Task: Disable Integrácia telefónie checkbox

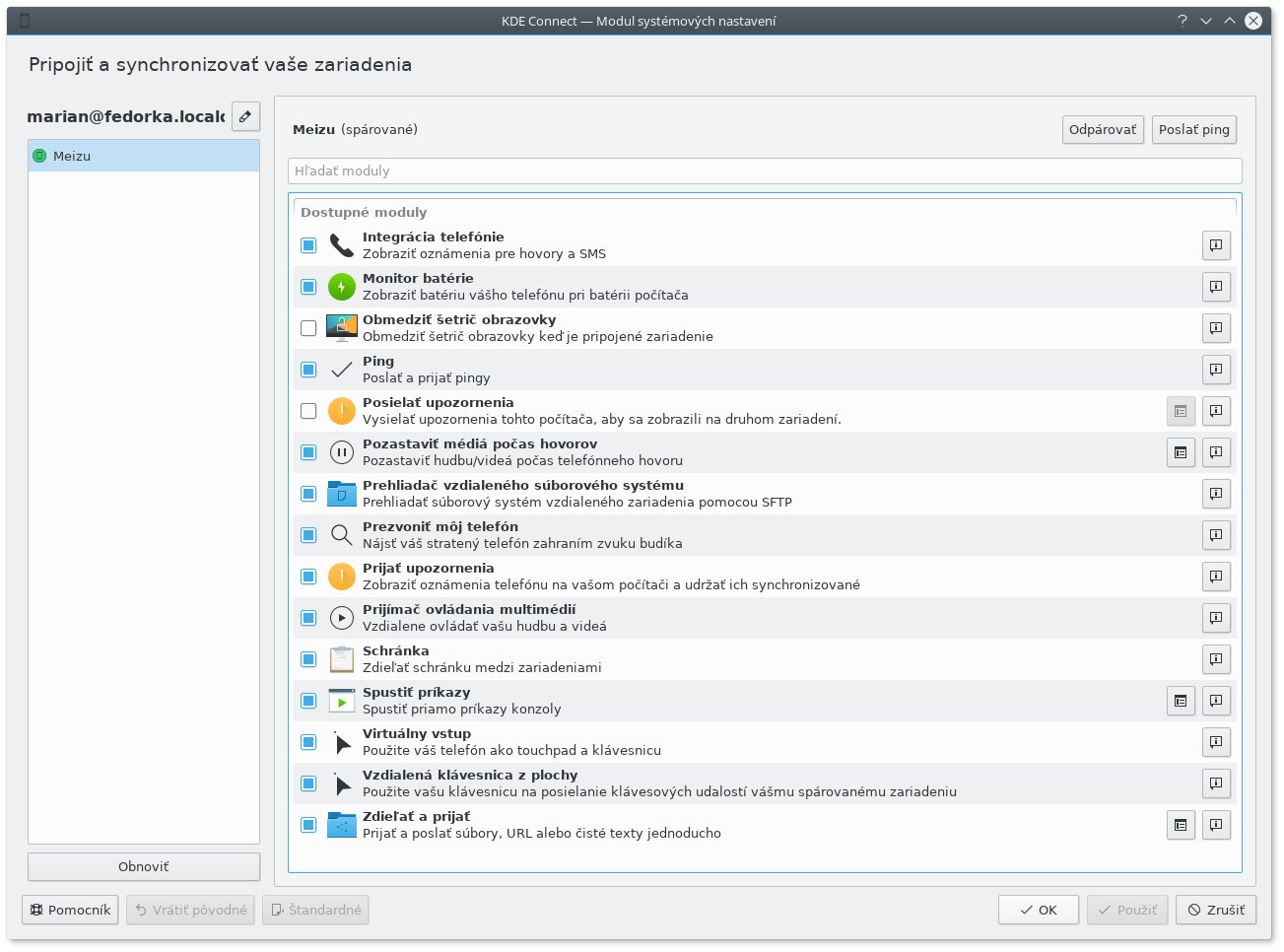Action: click(308, 245)
